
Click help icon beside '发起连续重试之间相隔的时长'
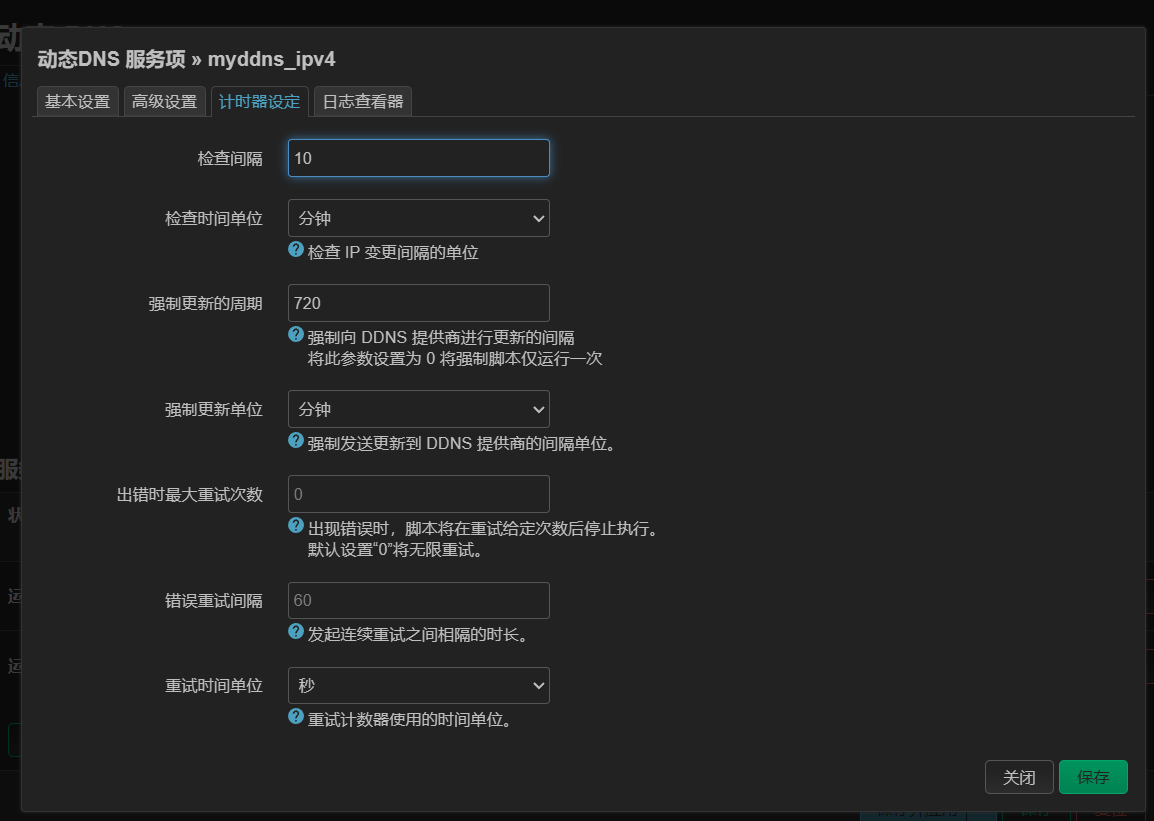(296, 632)
